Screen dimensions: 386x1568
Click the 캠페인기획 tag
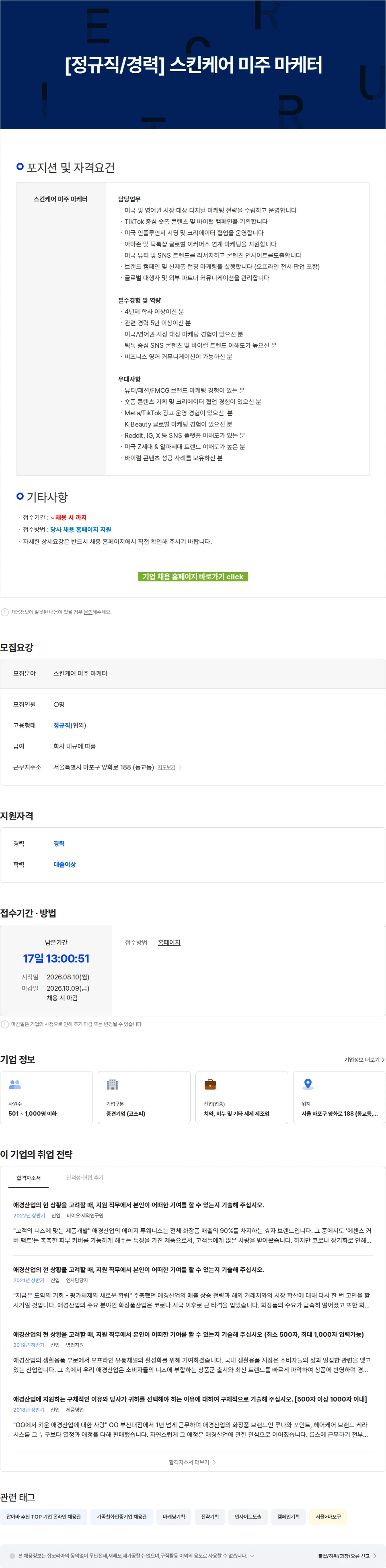pyautogui.click(x=288, y=1516)
